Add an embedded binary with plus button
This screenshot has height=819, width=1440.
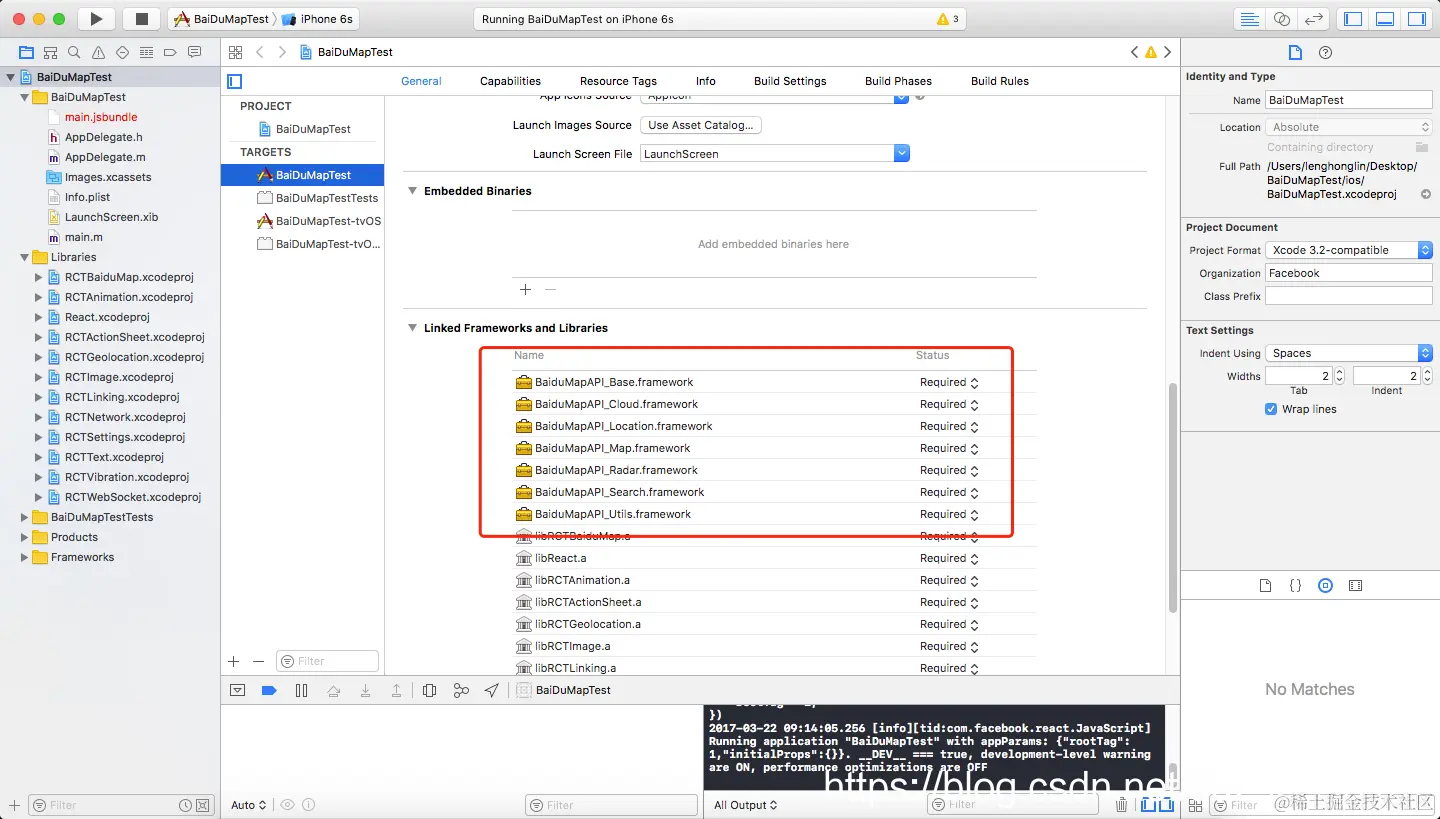pos(525,289)
